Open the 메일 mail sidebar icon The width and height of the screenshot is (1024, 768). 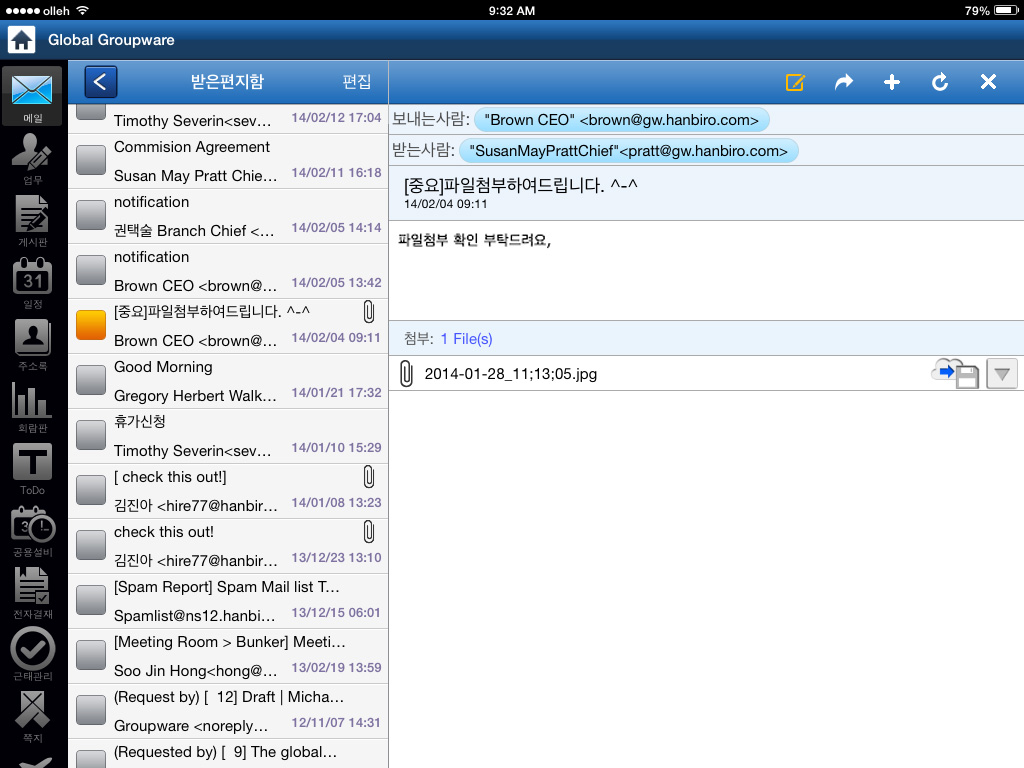[x=32, y=97]
